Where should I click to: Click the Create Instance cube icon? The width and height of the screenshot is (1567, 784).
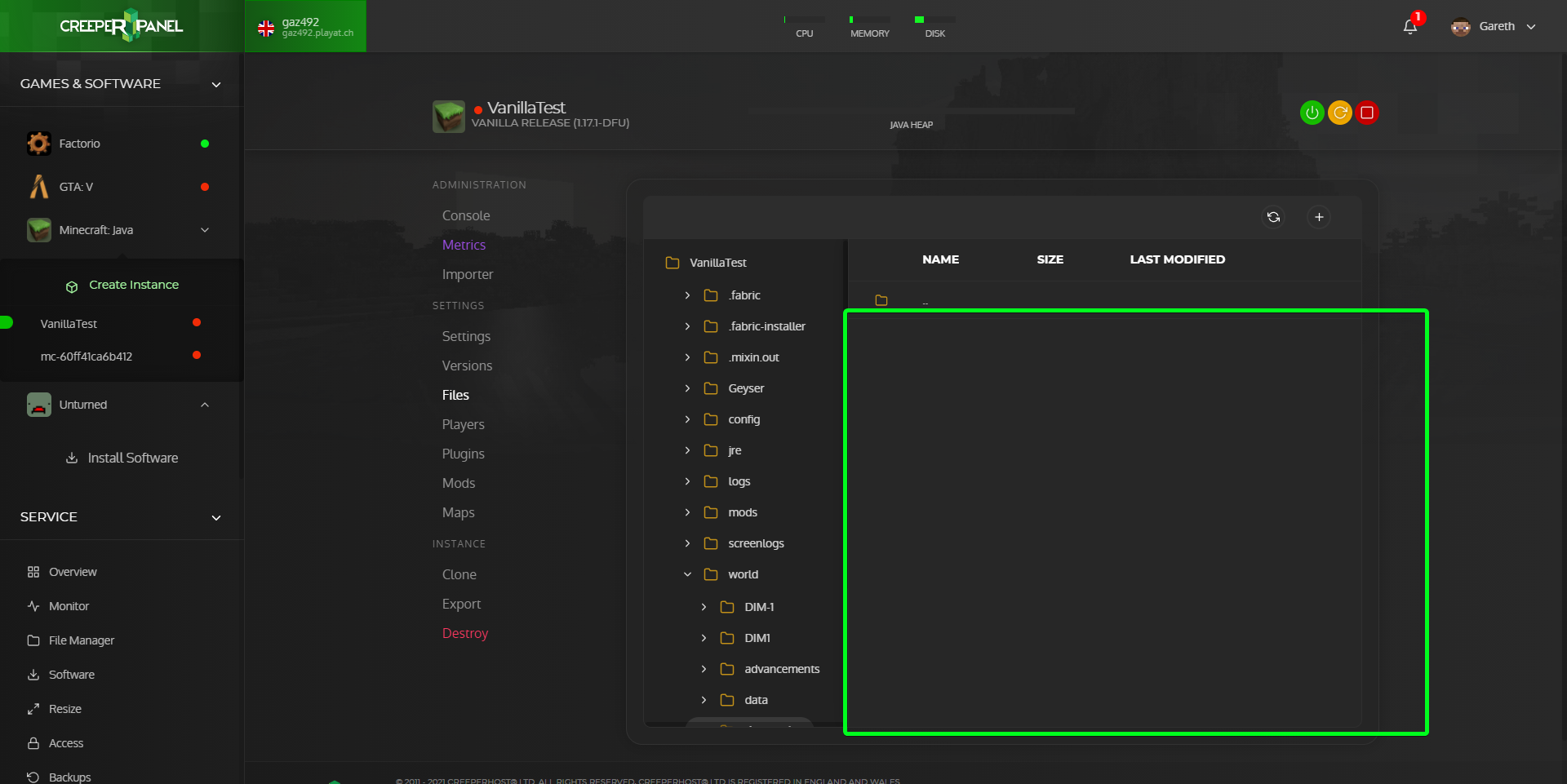(x=72, y=286)
